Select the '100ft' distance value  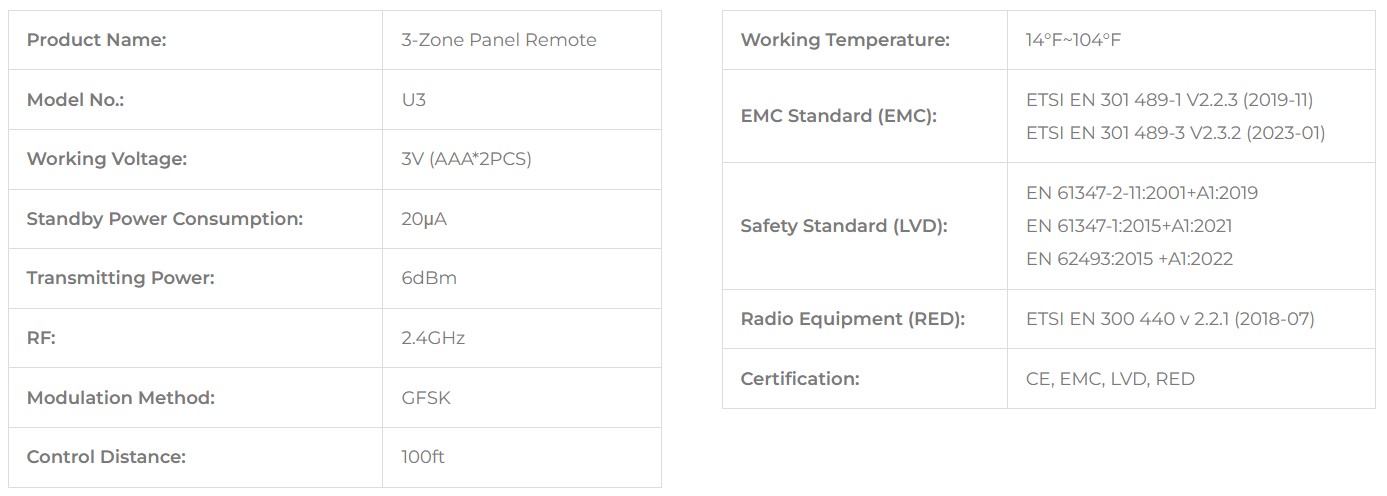click(x=423, y=457)
